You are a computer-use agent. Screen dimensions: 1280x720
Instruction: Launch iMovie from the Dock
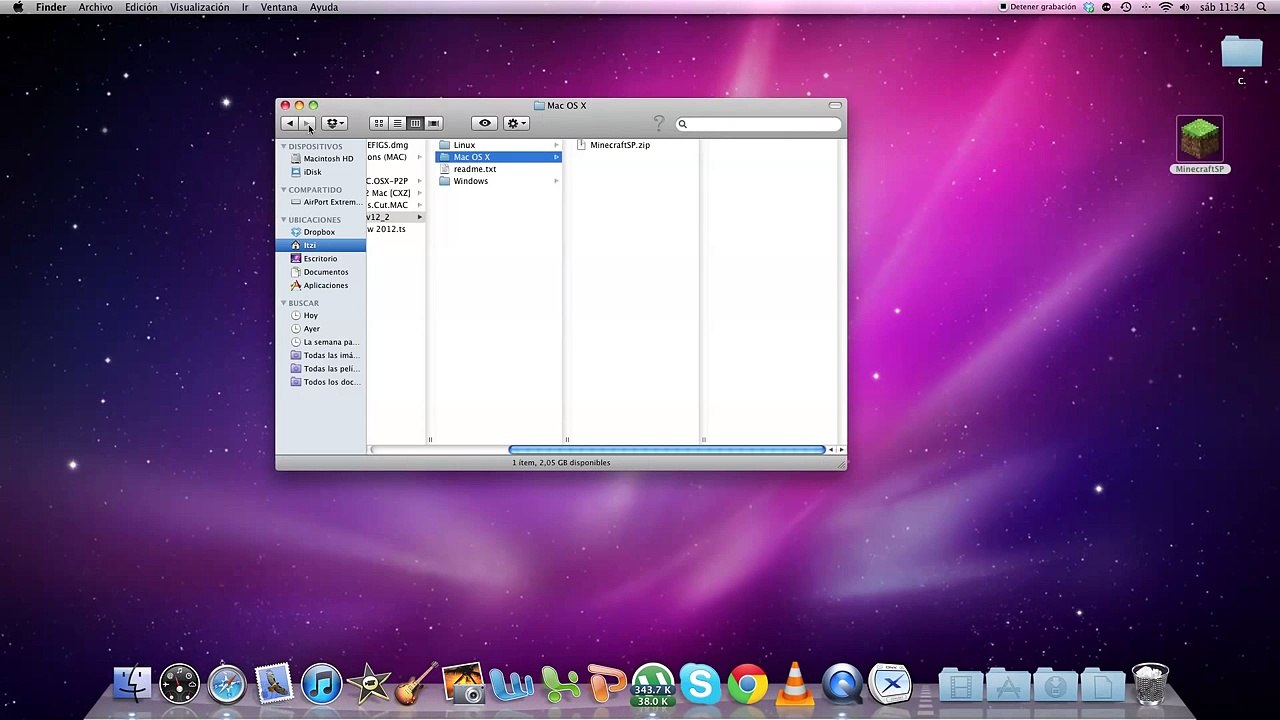369,685
